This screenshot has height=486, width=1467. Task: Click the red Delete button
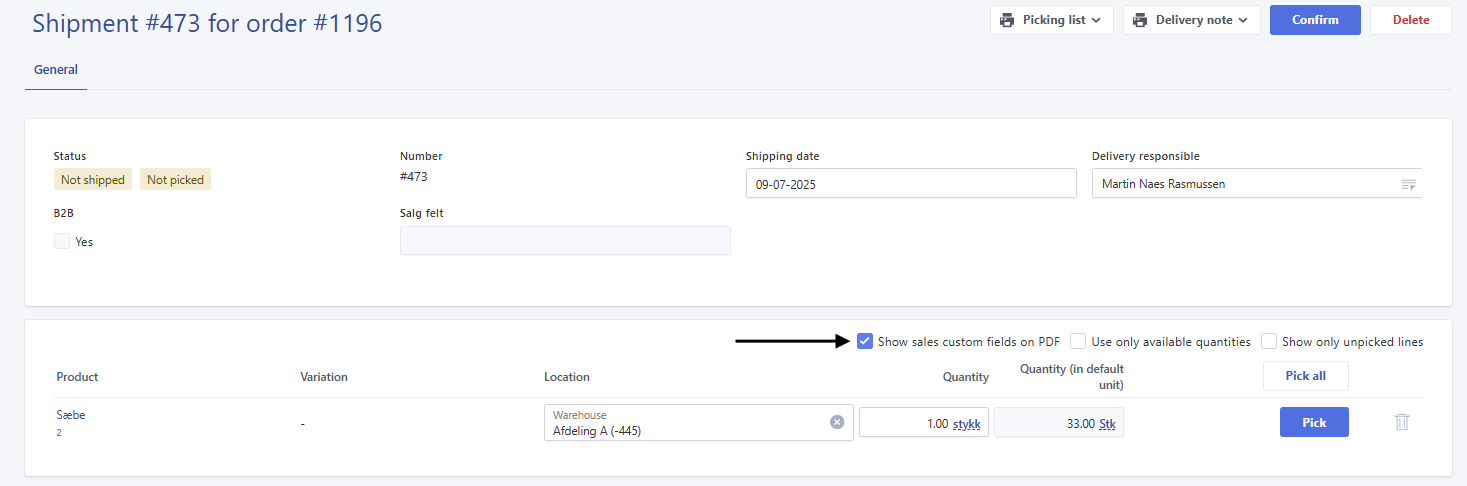[1410, 20]
